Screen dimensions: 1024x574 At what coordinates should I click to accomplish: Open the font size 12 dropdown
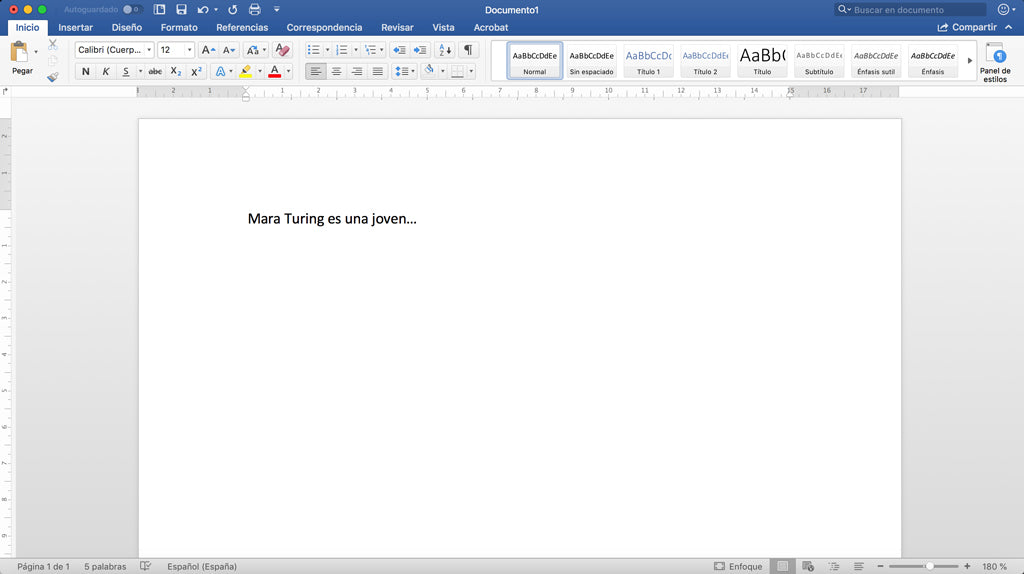click(189, 50)
